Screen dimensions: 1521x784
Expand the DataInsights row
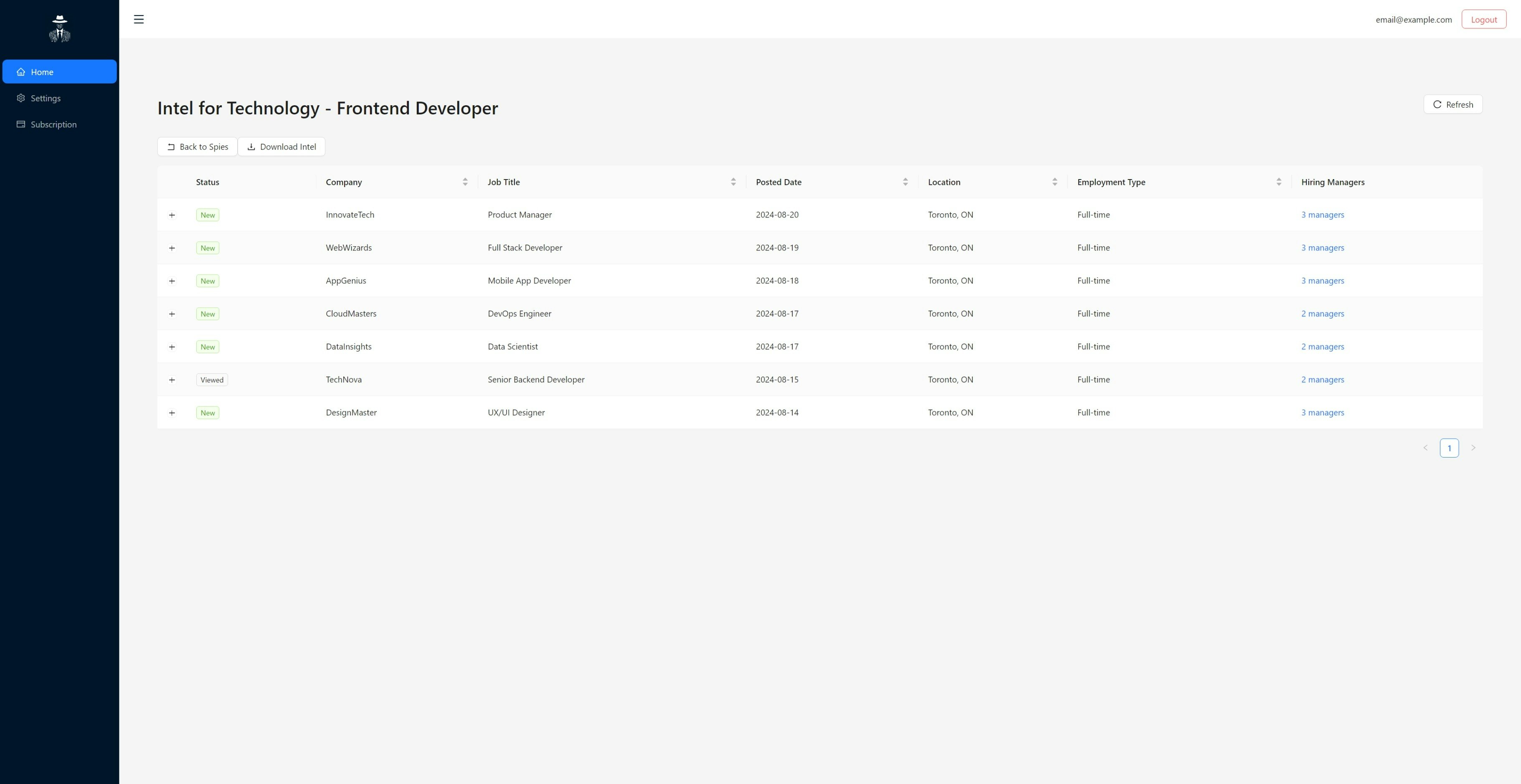172,347
